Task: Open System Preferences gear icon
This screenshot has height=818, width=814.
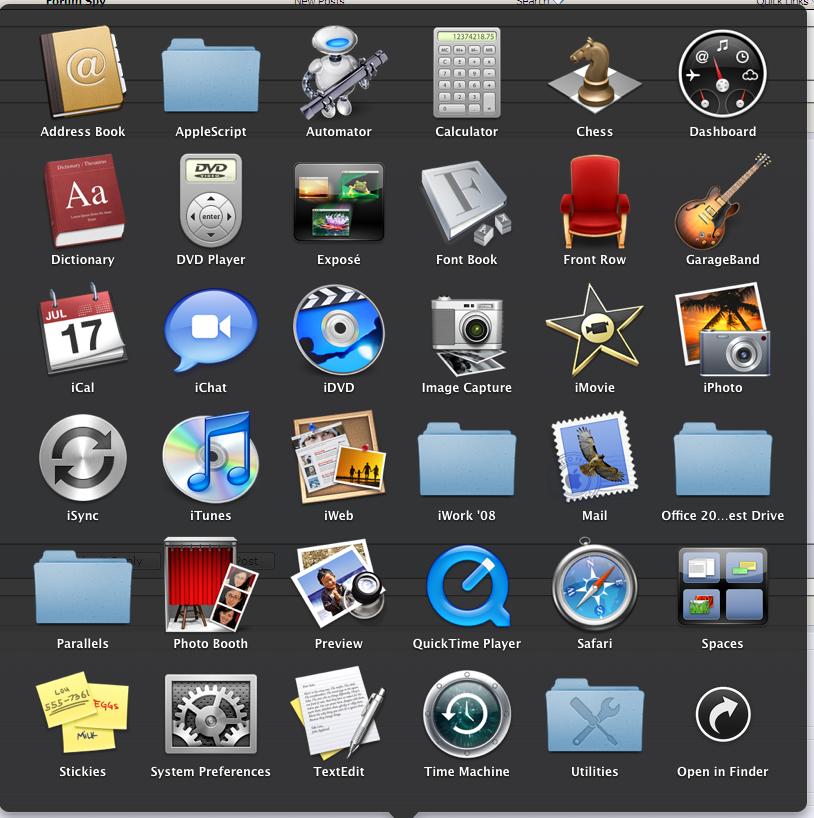Action: [x=211, y=714]
